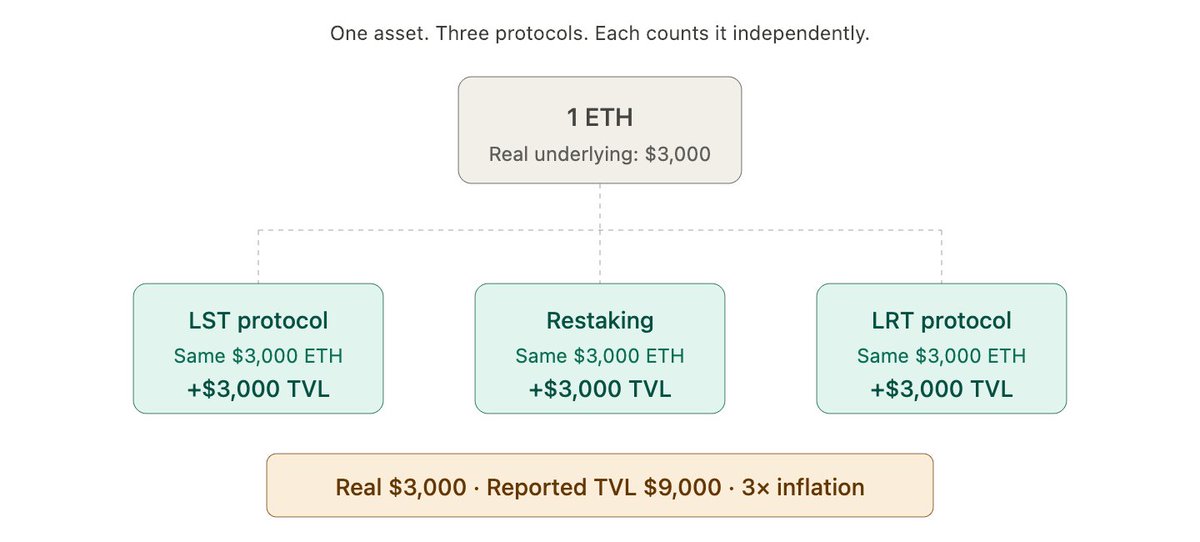Click '+$3,000 TVL' in the Restaking box
Screen dimensions: 1200x542
click(600, 389)
